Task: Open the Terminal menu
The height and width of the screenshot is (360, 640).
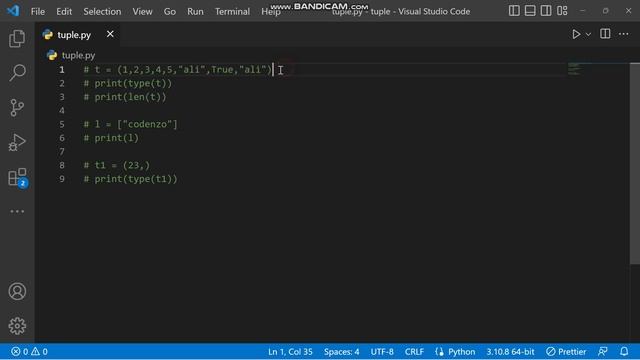Action: pos(232,11)
